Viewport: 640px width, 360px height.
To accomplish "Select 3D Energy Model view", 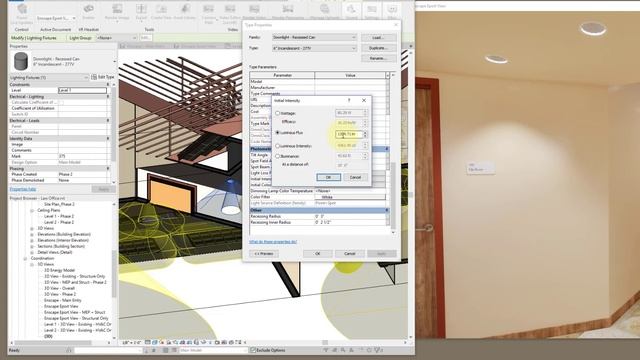I will tap(60, 270).
